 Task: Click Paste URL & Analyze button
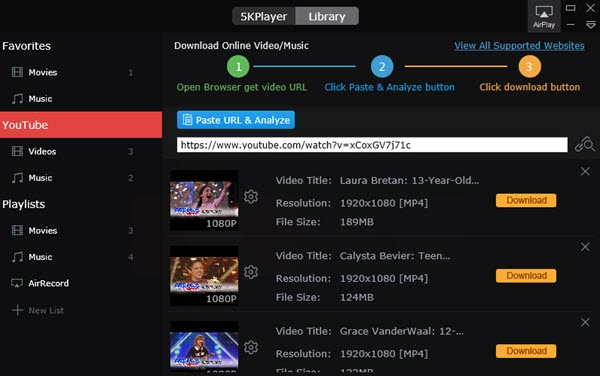(236, 120)
